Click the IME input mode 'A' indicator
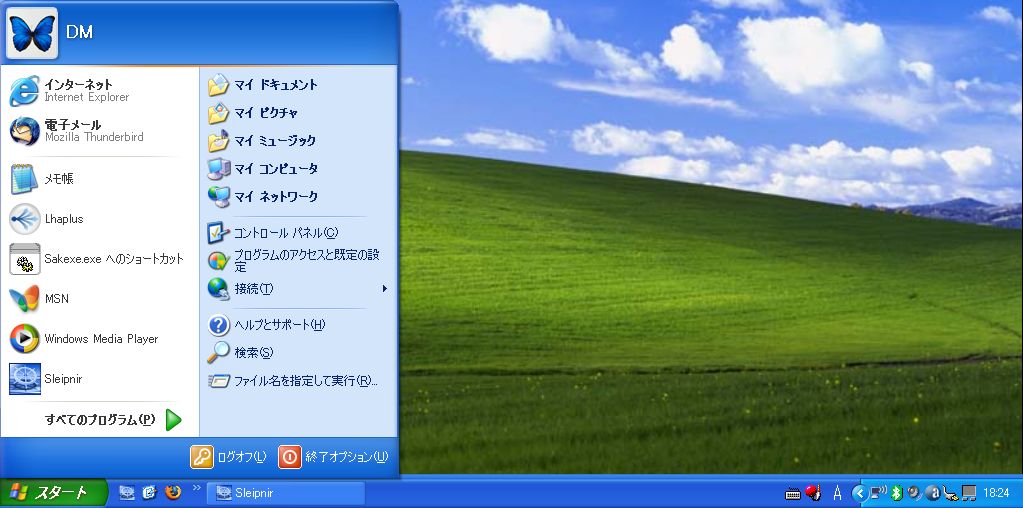Viewport: 1023px width, 508px height. point(837,493)
